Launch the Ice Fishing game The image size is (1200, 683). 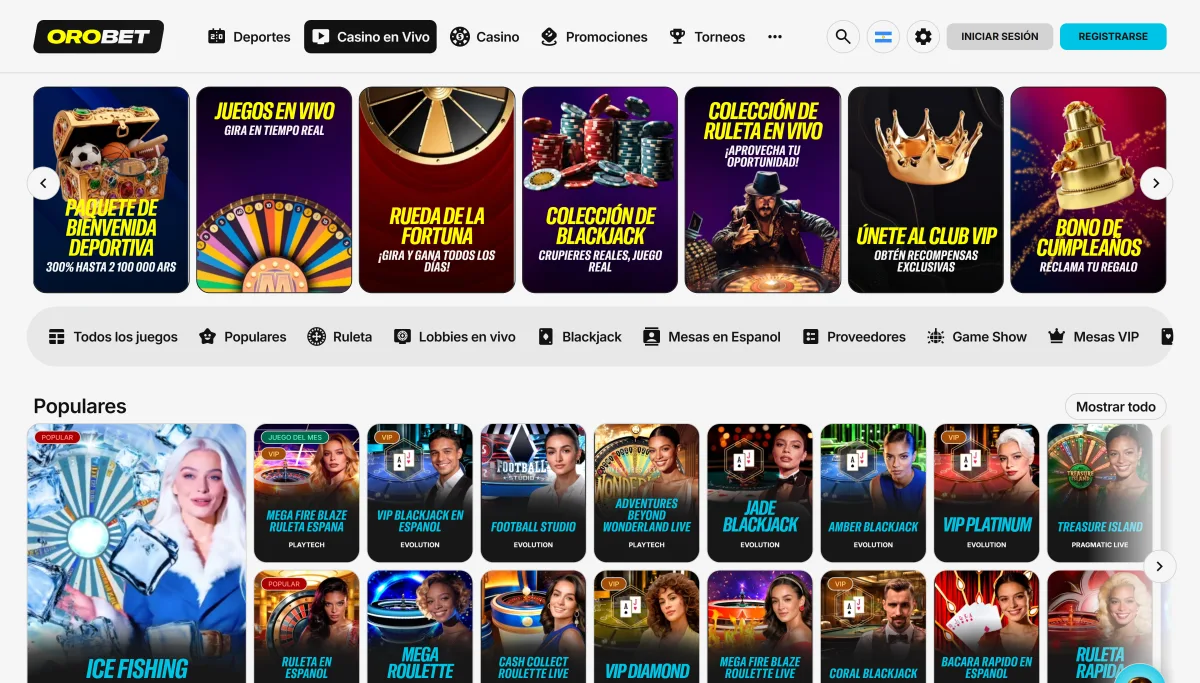(137, 555)
